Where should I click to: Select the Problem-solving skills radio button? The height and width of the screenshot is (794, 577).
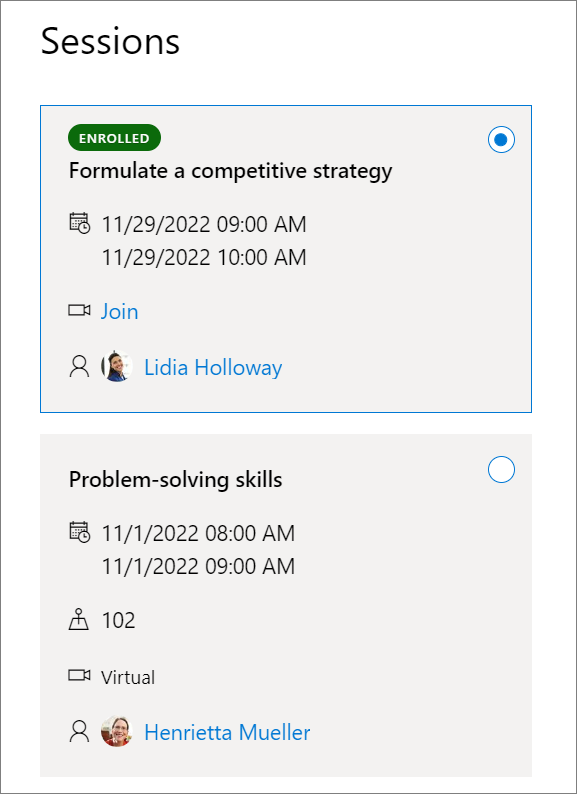click(501, 469)
